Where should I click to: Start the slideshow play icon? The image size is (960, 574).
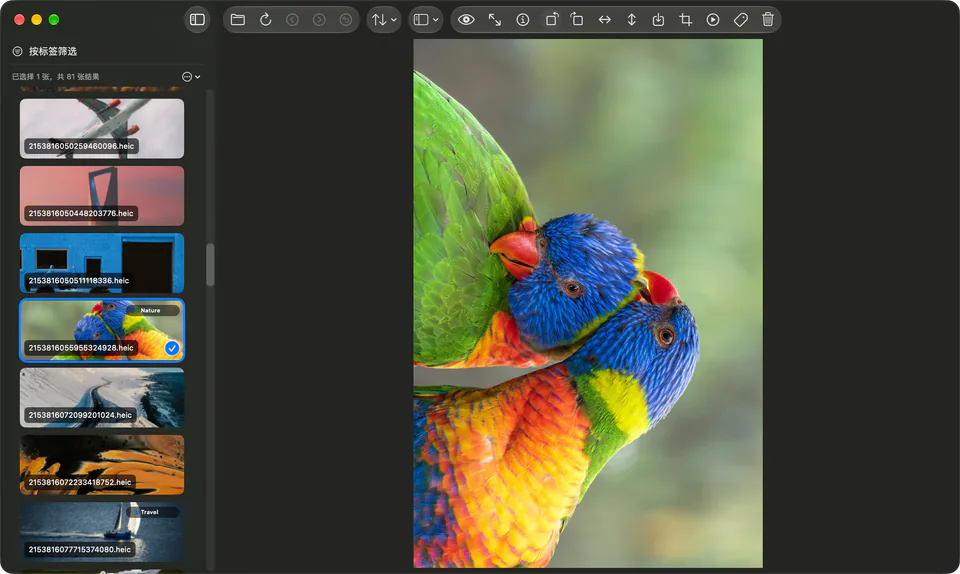tap(713, 20)
